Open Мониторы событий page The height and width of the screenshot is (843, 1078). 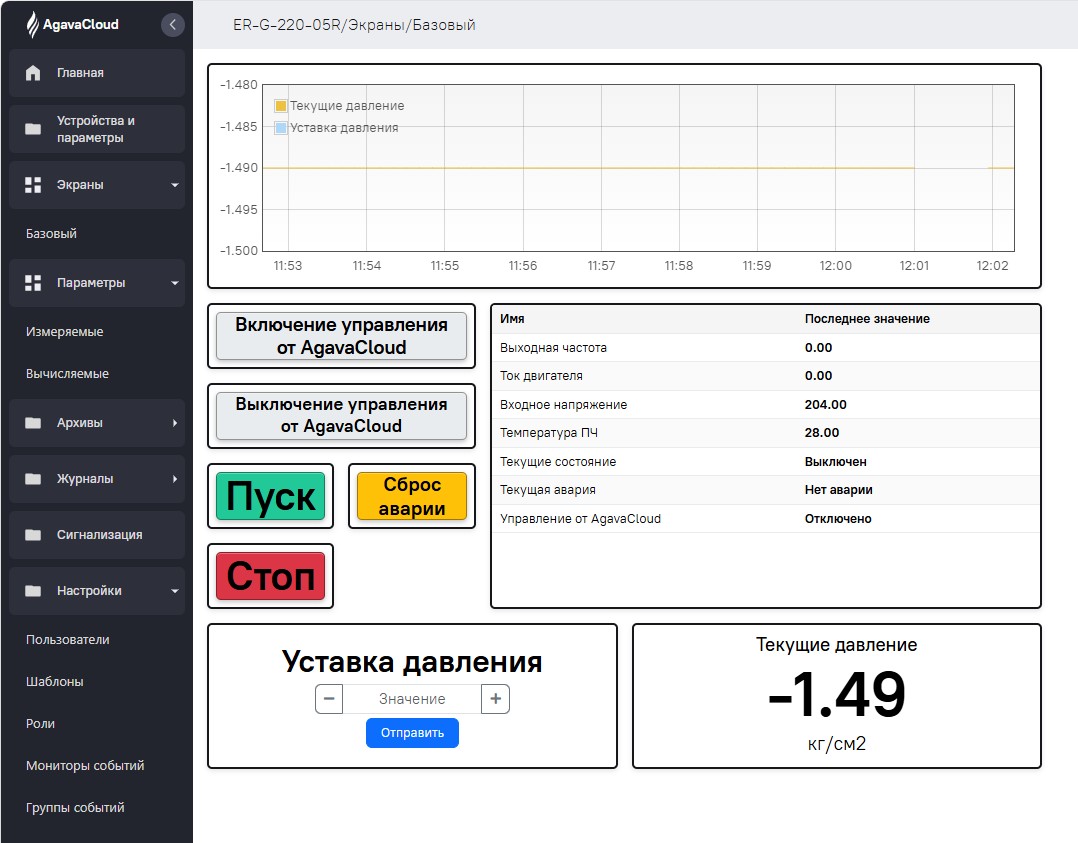(x=85, y=765)
